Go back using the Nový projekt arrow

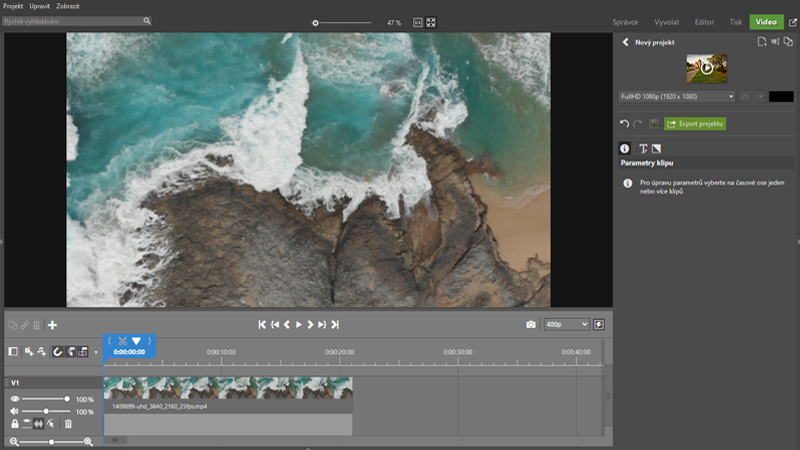pyautogui.click(x=625, y=43)
